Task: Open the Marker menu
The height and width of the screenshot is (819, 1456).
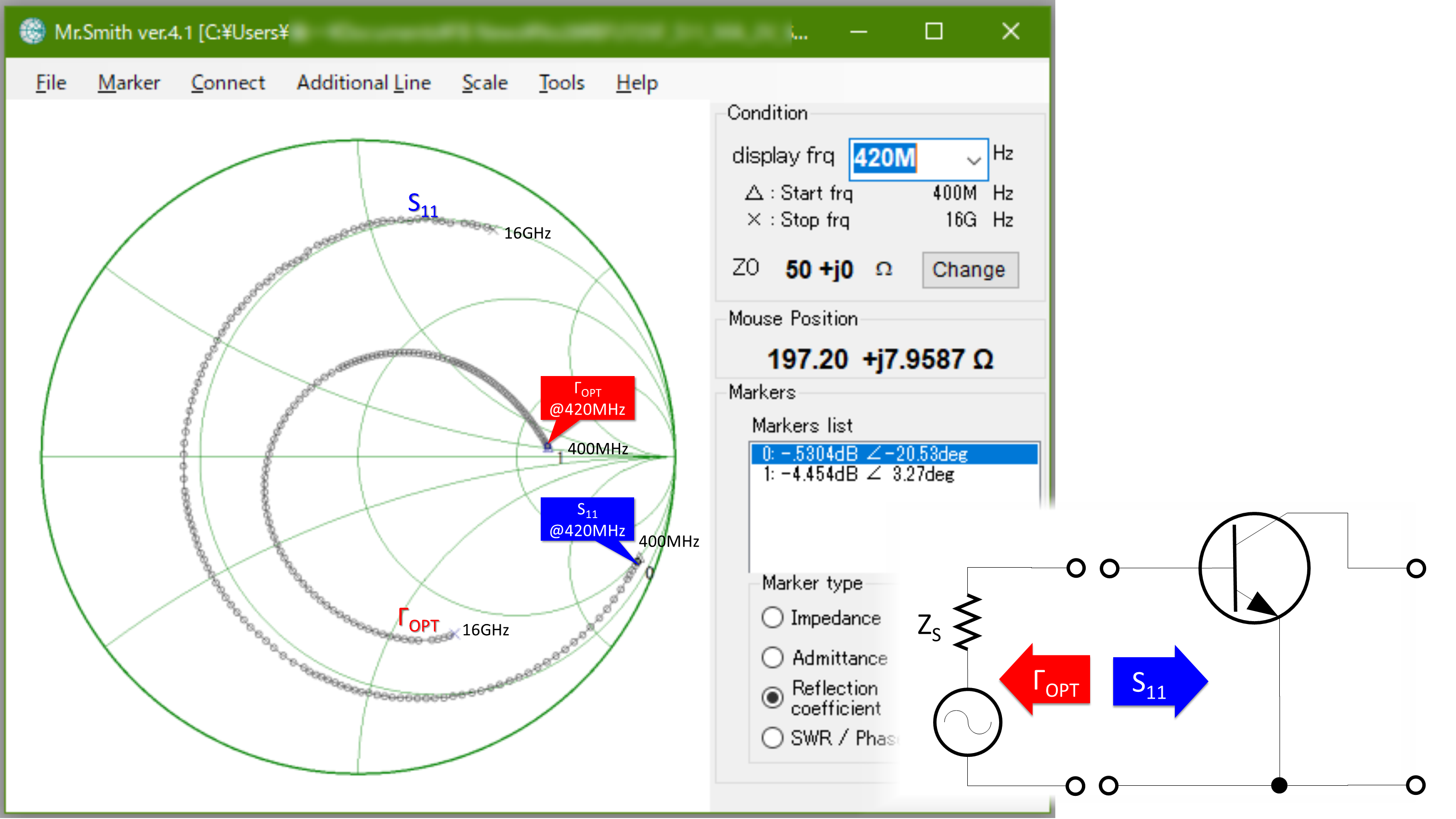Action: [129, 82]
